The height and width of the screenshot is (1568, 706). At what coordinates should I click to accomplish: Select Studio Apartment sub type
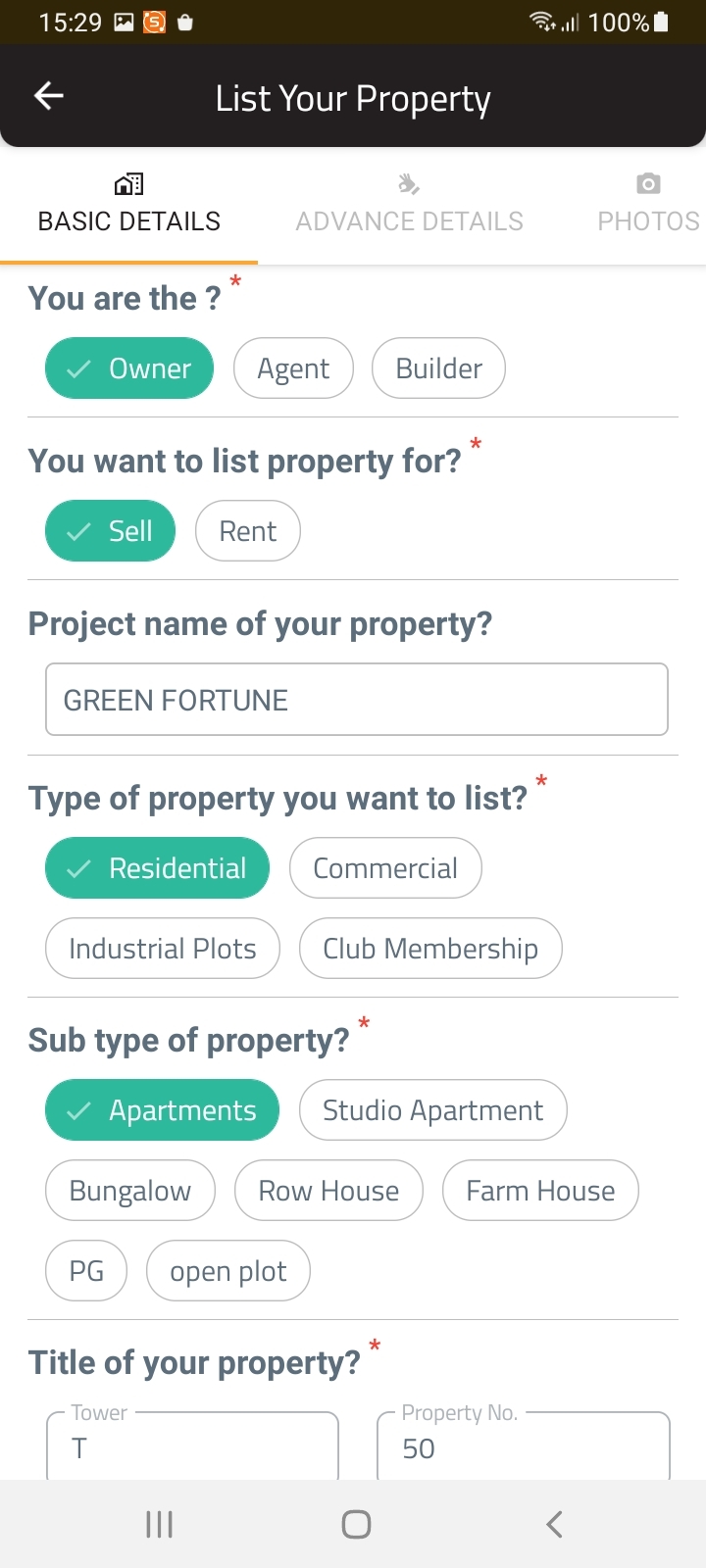tap(432, 1110)
